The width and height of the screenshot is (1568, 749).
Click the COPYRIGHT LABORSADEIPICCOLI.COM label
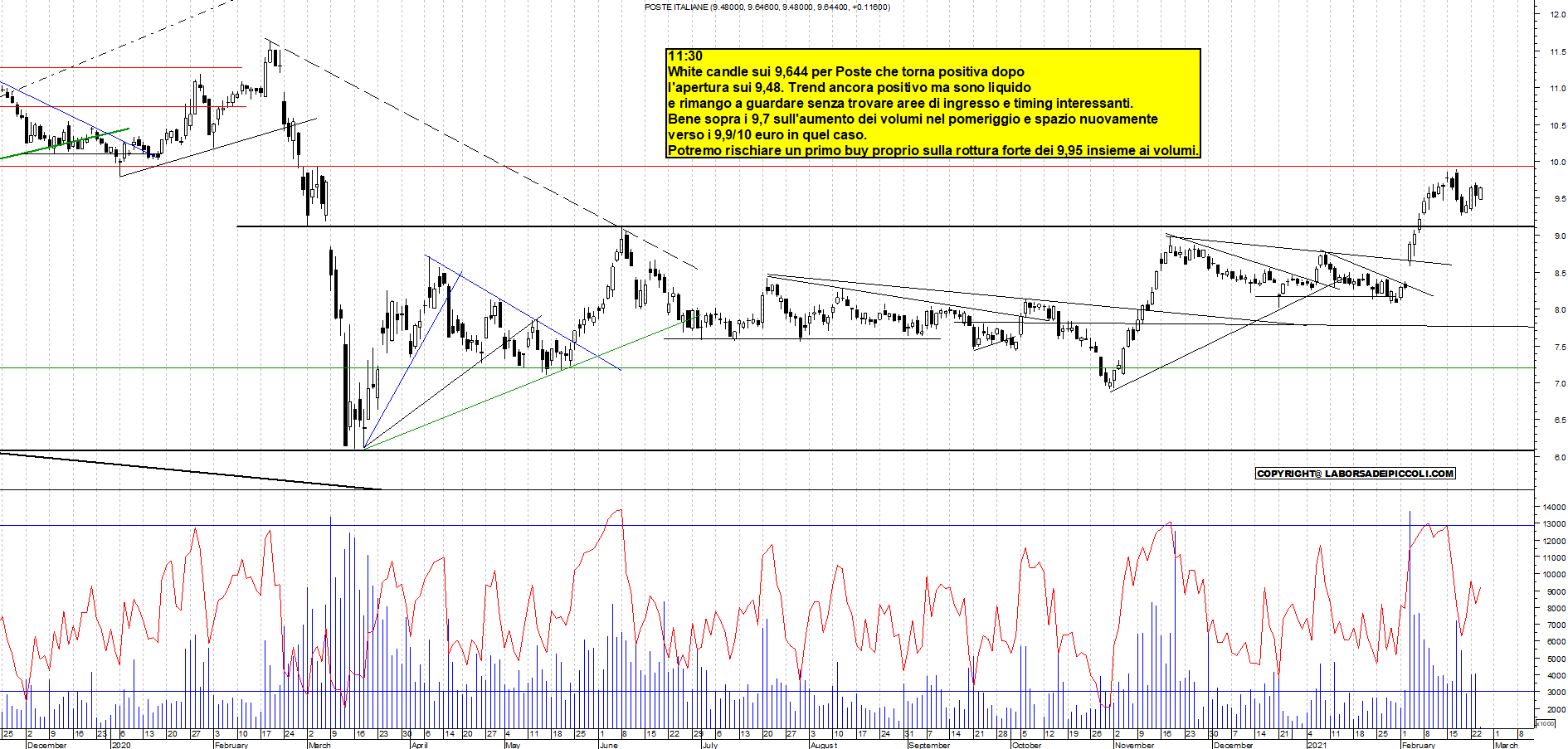coord(1356,474)
